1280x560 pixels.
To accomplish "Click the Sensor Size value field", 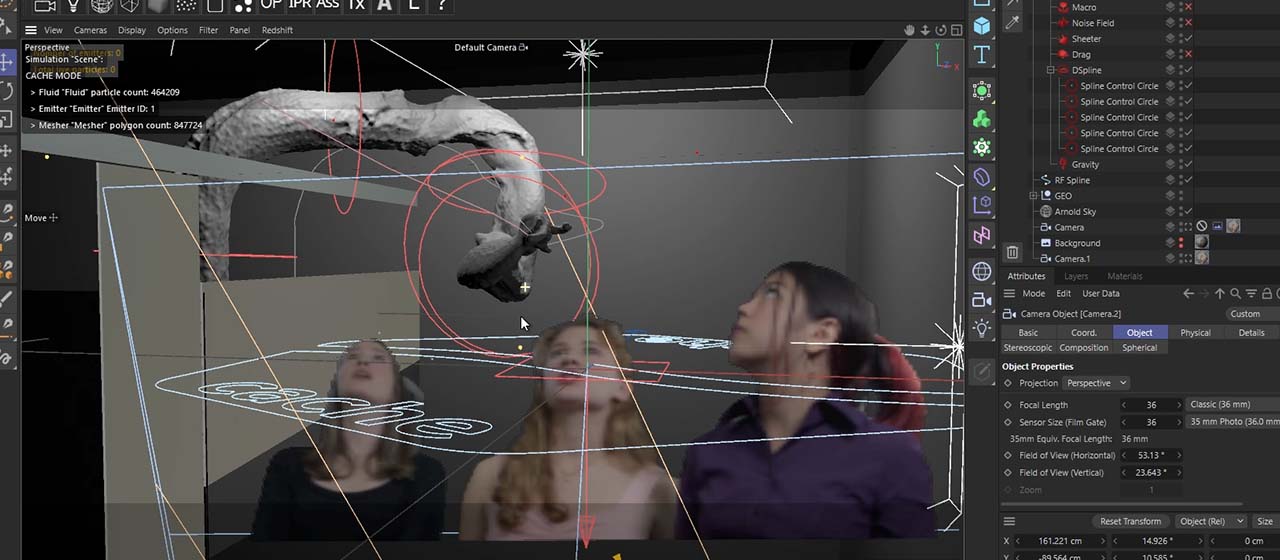I will [1152, 422].
